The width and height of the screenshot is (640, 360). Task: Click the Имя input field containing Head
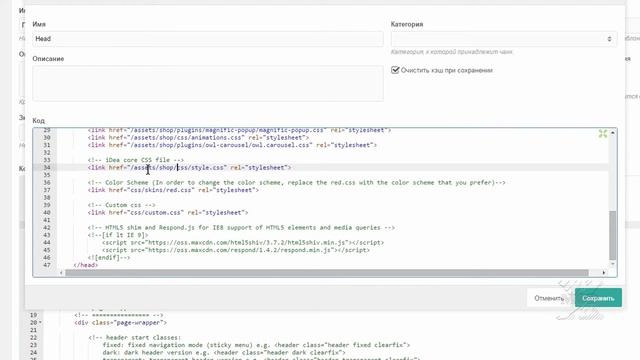(x=208, y=39)
